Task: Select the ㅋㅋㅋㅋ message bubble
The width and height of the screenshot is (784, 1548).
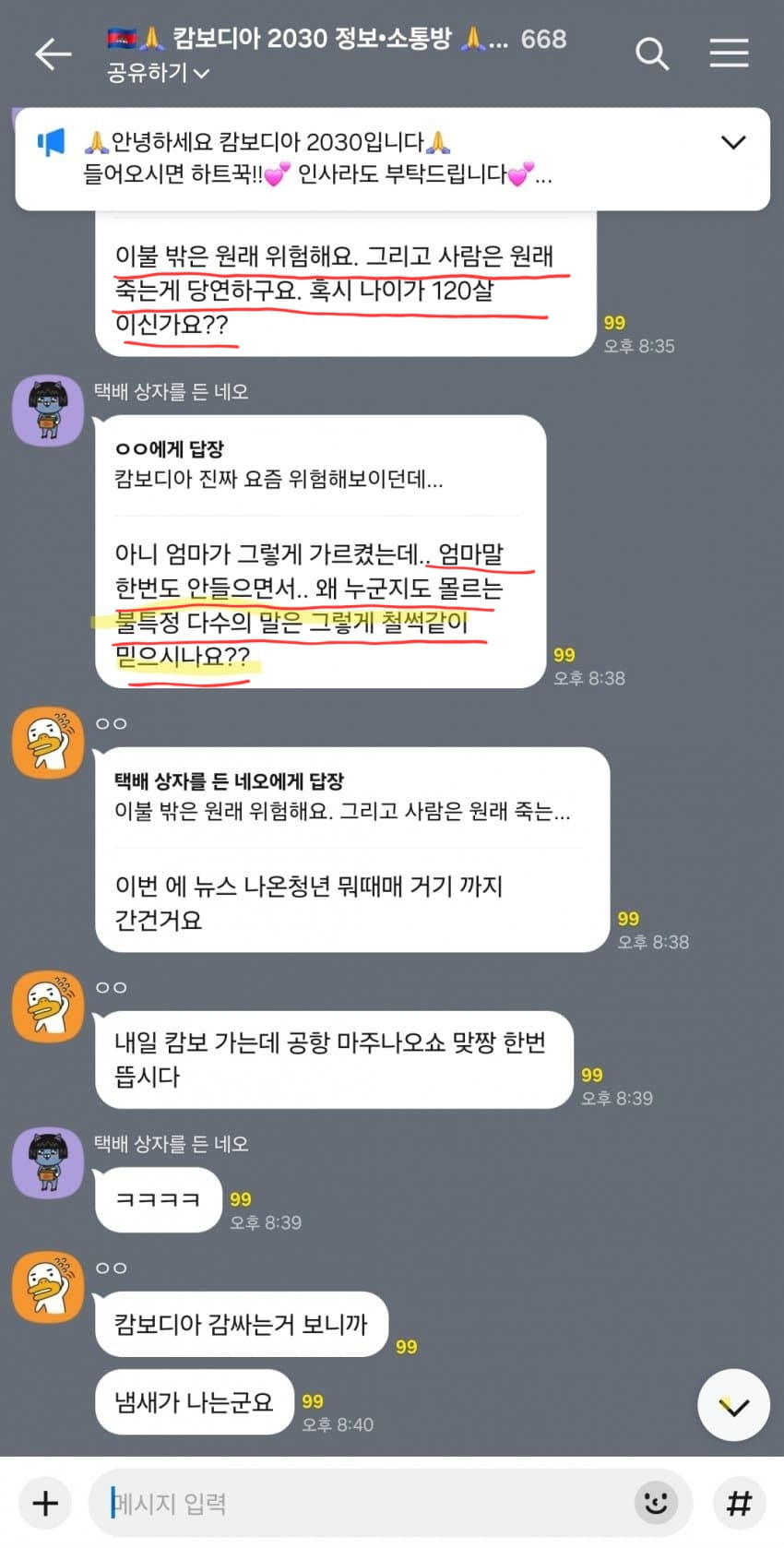Action: 159,1200
